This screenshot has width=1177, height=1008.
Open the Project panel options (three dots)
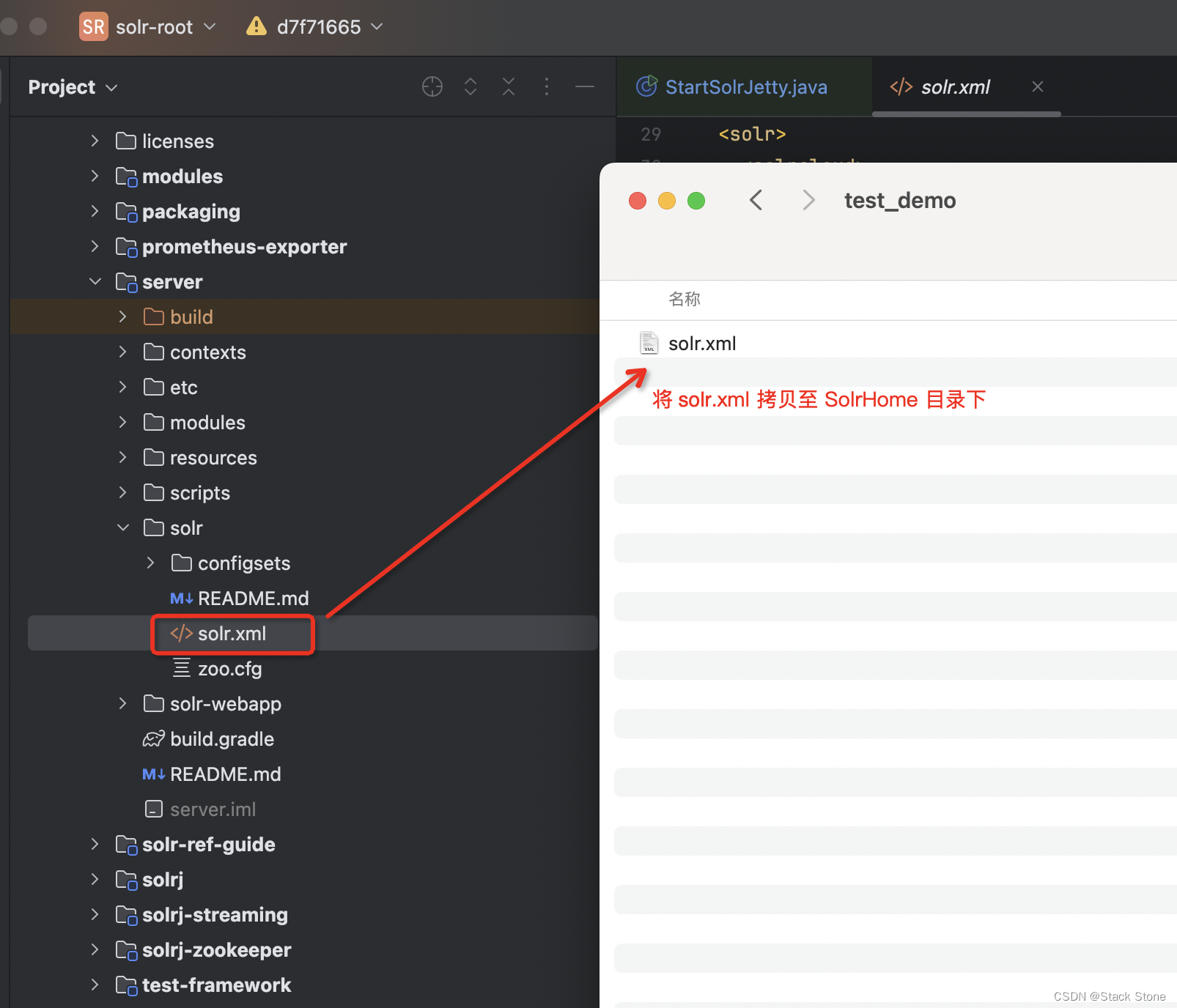tap(547, 86)
